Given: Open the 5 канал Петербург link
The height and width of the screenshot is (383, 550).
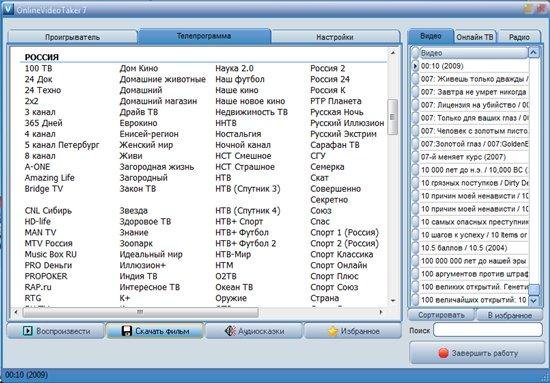Looking at the screenshot, I should pyautogui.click(x=62, y=145).
